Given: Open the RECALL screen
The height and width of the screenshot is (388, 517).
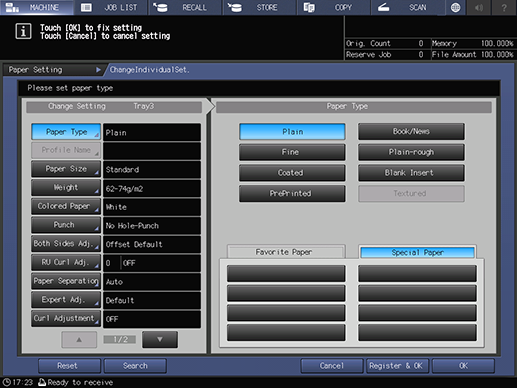Looking at the screenshot, I should 185,7.
